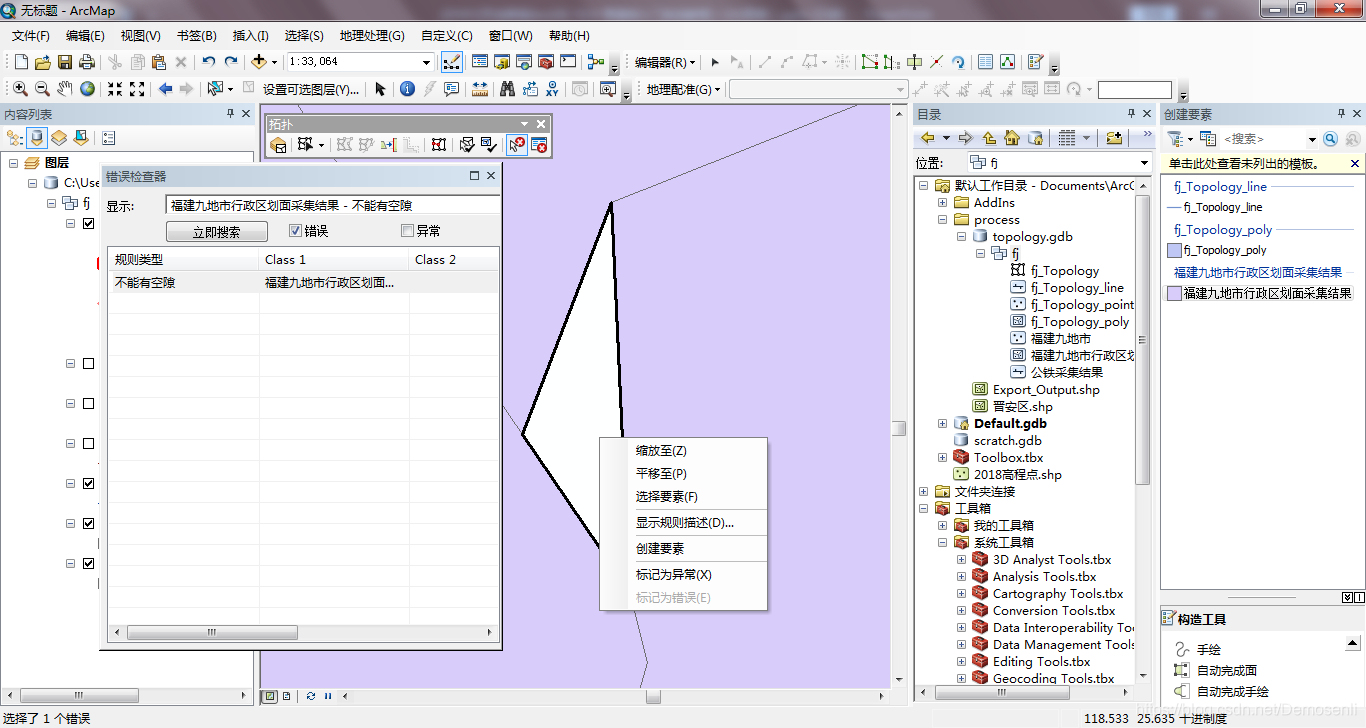The image size is (1366, 728).
Task: Open the 地理配准(G) dropdown
Action: [x=683, y=89]
